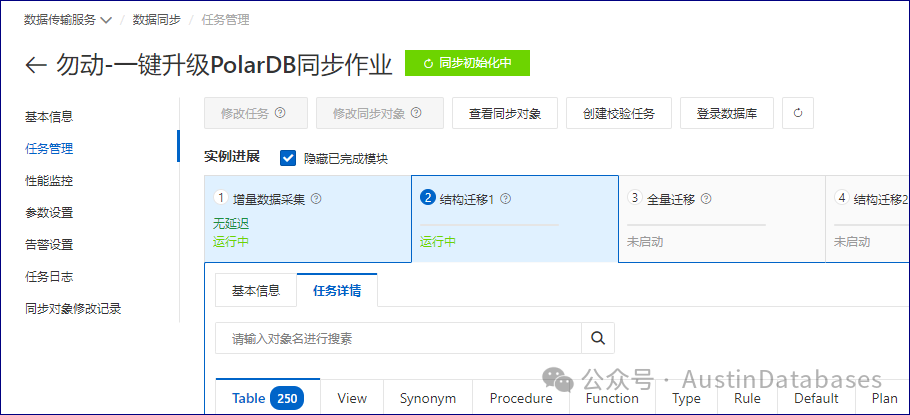Image resolution: width=910 pixels, height=415 pixels.
Task: Select the Synonym object tab
Action: pyautogui.click(x=428, y=398)
